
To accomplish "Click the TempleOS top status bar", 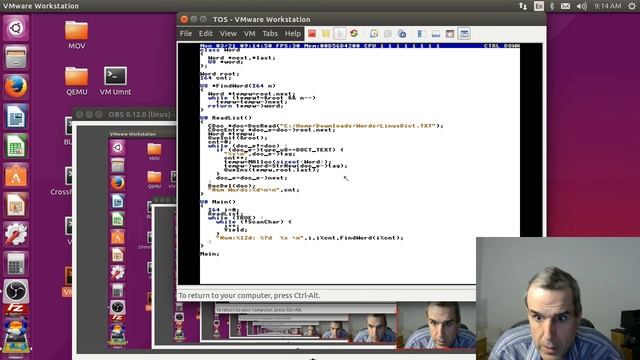I will click(x=360, y=46).
